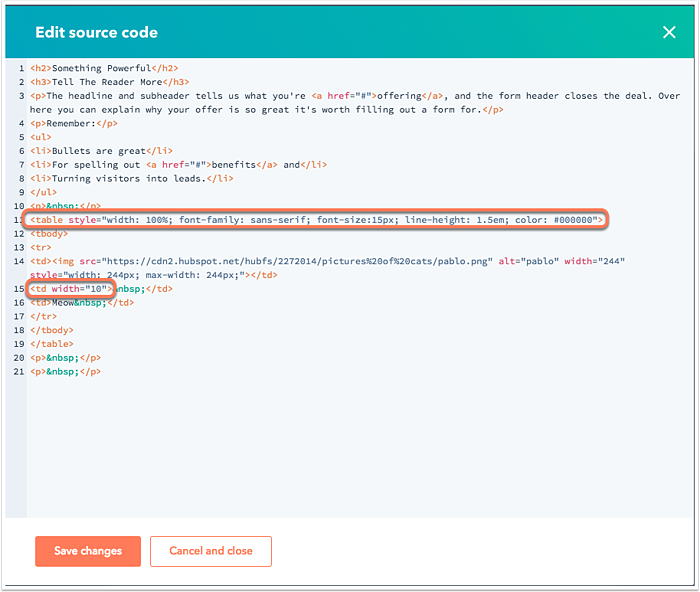Click the table style attribute line
The image size is (700, 592).
(x=317, y=220)
